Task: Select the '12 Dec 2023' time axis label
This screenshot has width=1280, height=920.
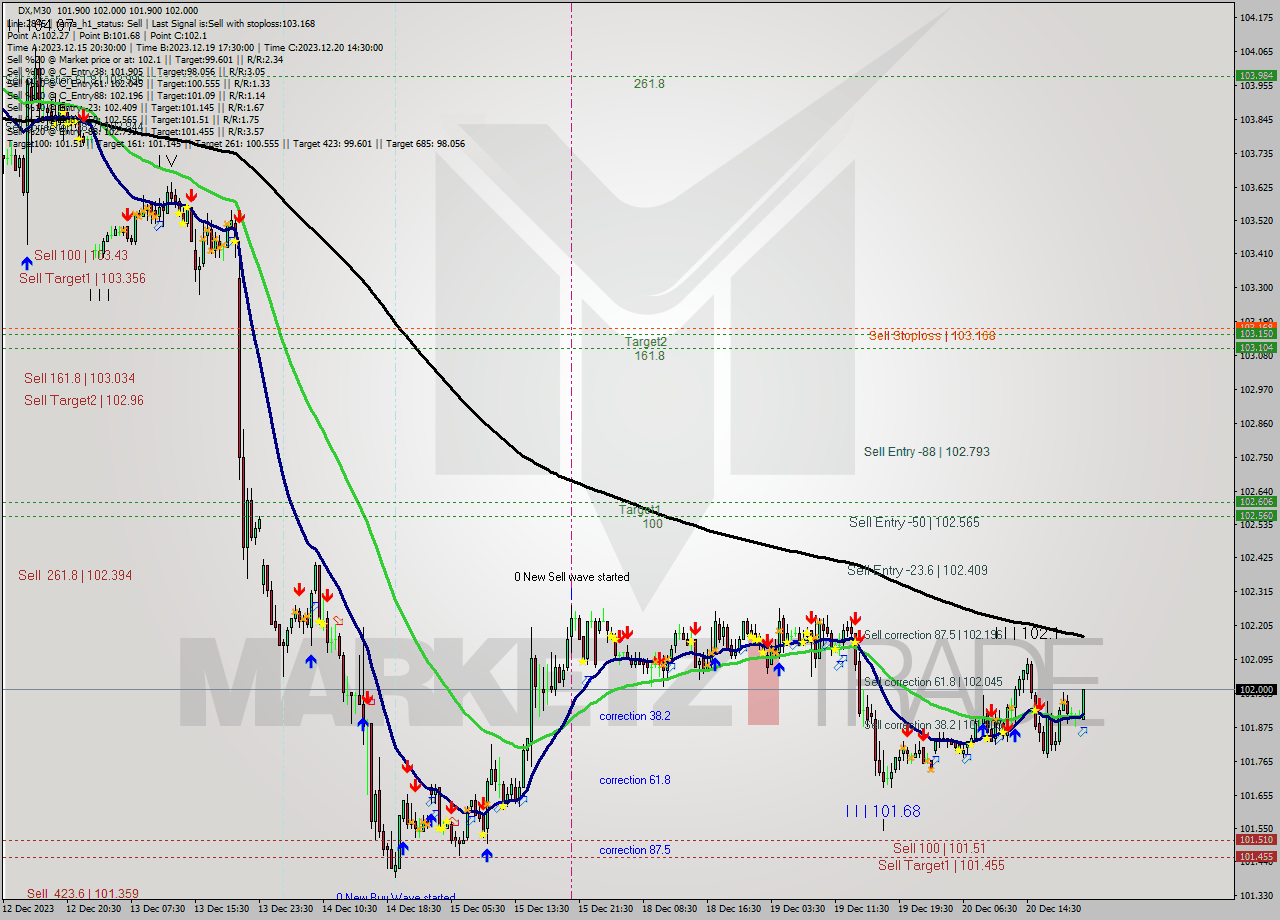Action: coord(28,909)
